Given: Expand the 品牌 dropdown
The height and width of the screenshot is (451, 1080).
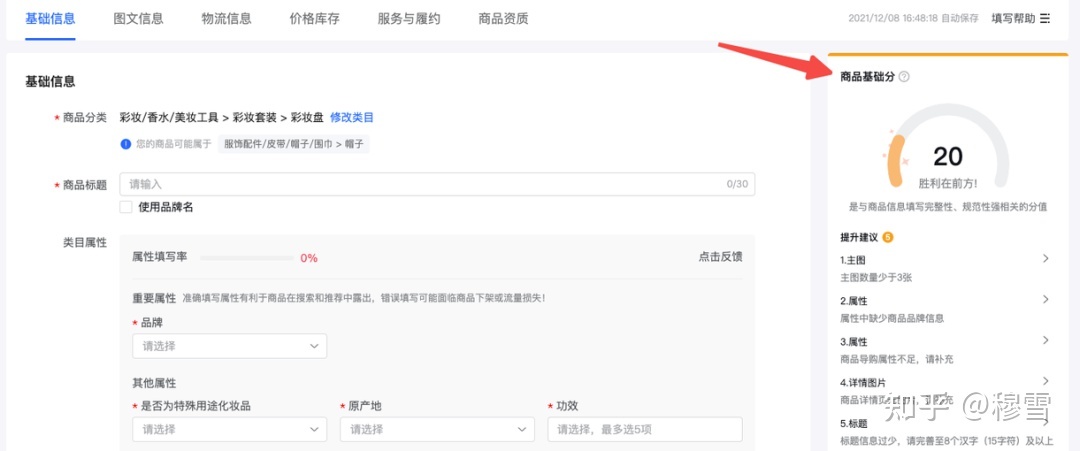Looking at the screenshot, I should pos(229,346).
